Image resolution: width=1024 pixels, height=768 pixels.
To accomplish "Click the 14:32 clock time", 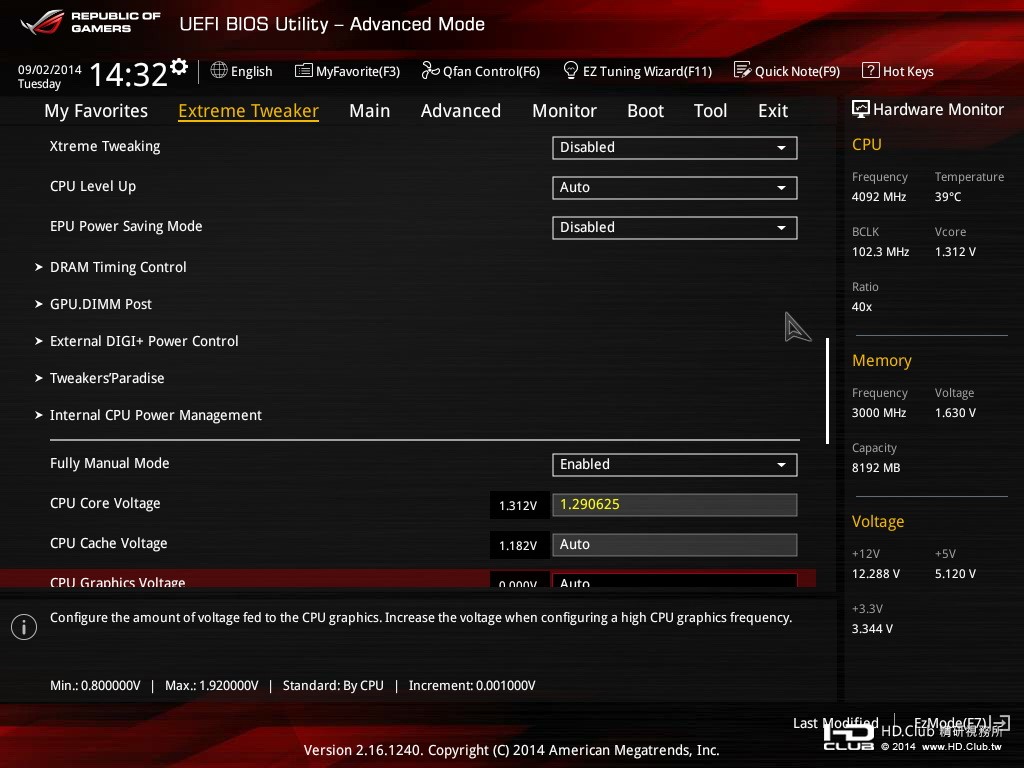I will [x=128, y=74].
